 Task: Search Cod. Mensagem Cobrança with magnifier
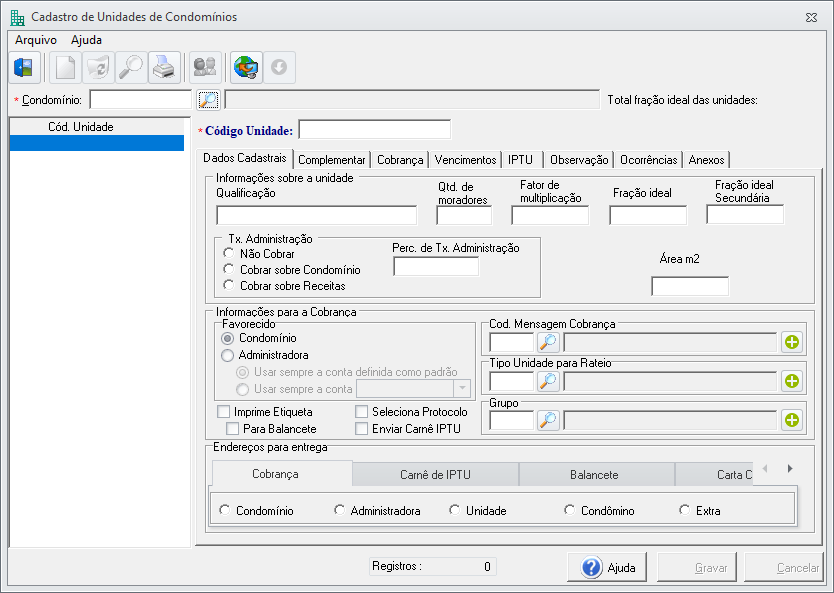548,343
